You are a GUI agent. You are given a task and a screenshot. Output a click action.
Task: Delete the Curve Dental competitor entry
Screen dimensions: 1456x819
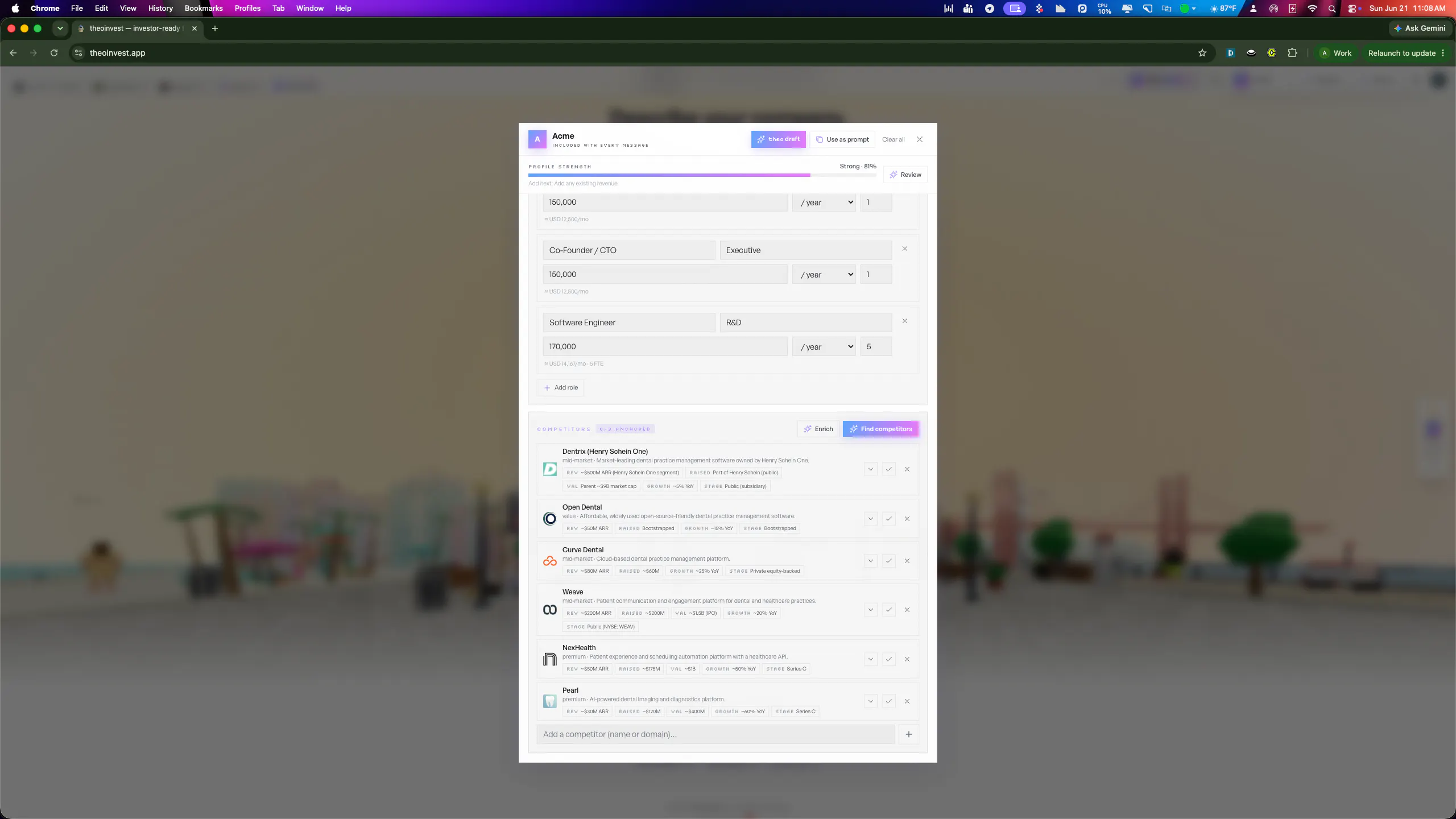click(907, 561)
